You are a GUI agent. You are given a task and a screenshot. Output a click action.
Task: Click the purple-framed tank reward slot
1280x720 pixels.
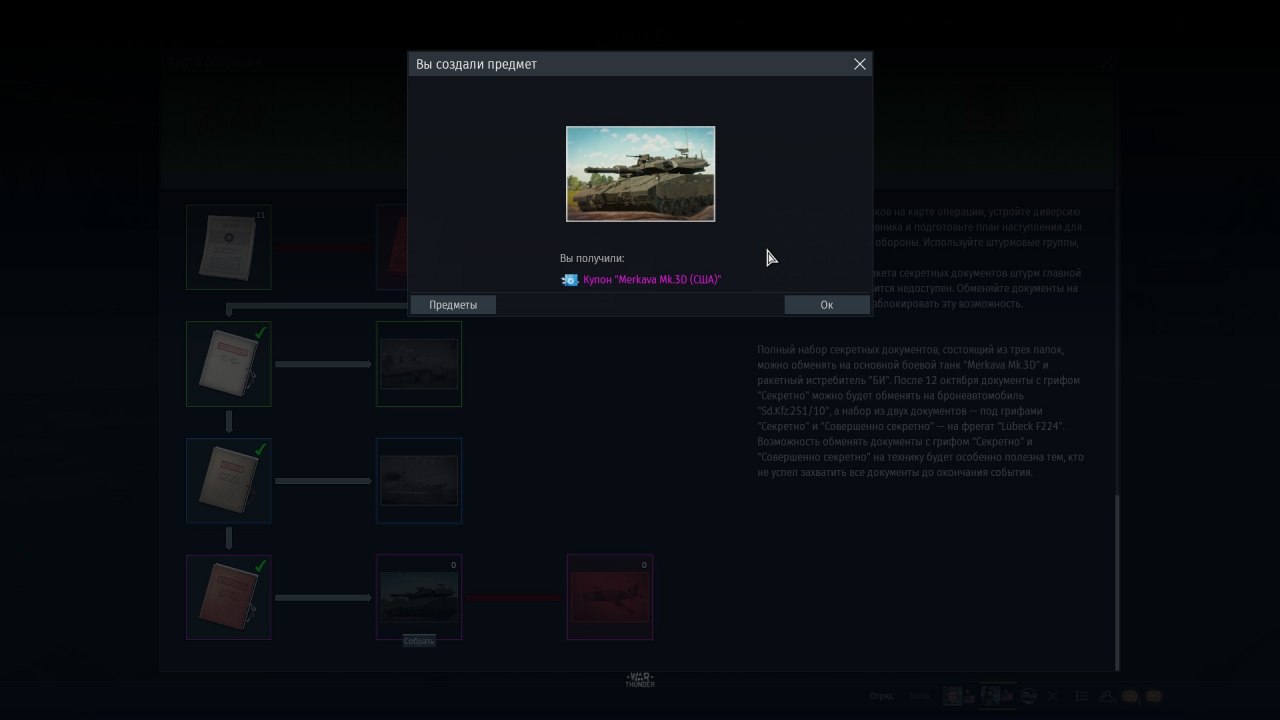[x=419, y=597]
